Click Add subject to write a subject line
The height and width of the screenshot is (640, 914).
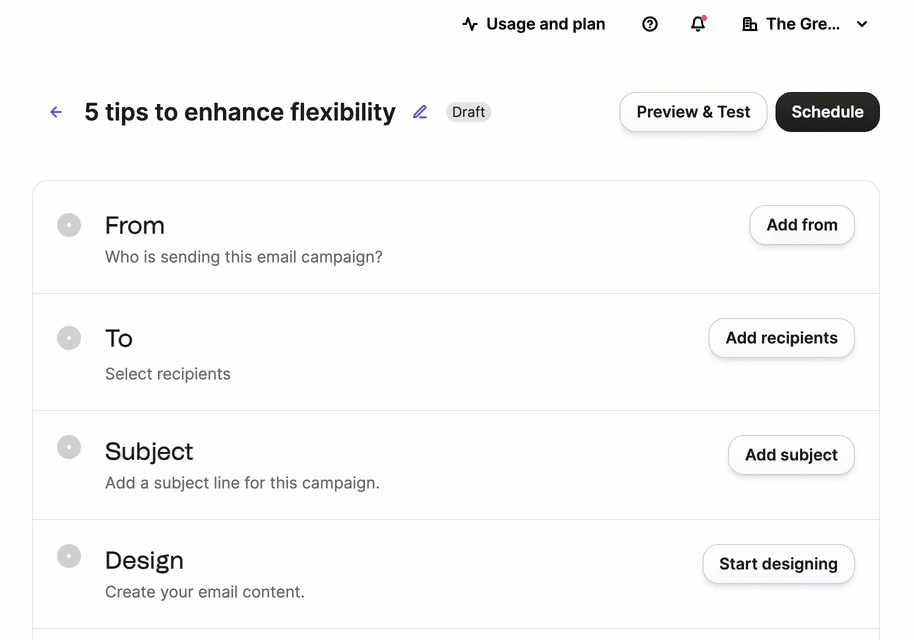pos(791,454)
